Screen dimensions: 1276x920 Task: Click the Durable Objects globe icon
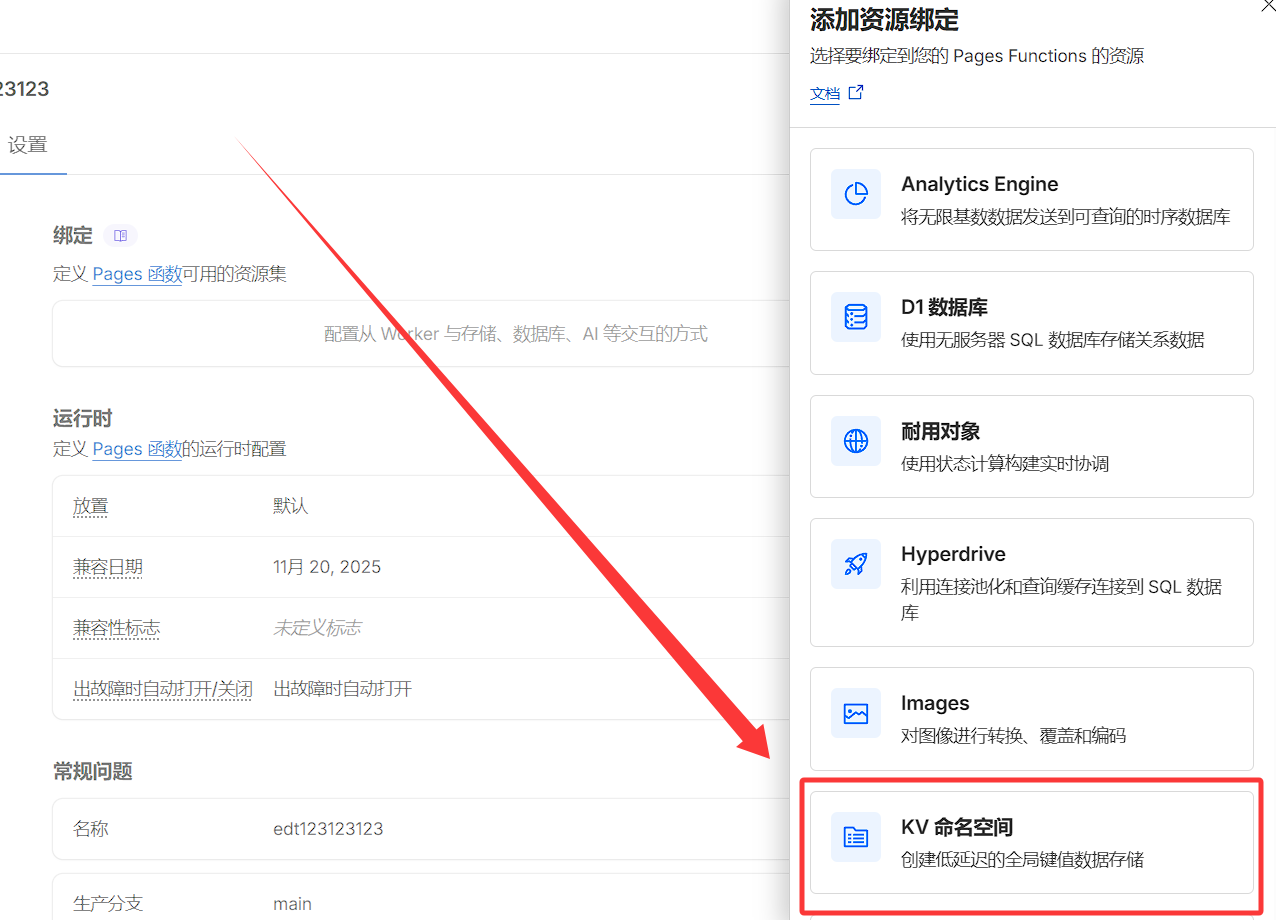(x=856, y=441)
